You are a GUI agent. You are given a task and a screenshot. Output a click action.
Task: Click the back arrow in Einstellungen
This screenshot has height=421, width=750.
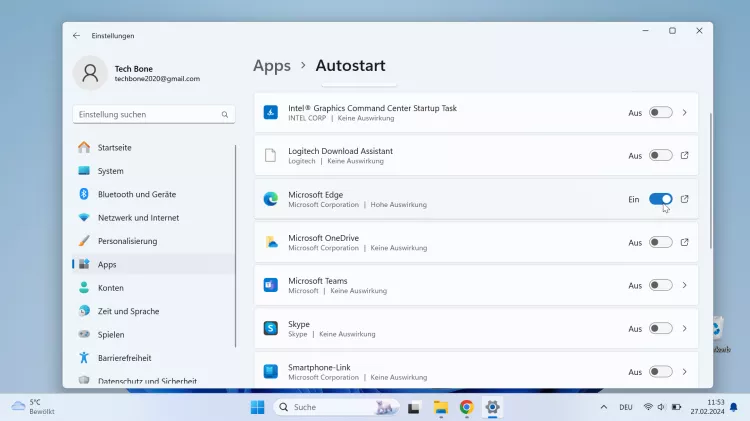(x=77, y=35)
